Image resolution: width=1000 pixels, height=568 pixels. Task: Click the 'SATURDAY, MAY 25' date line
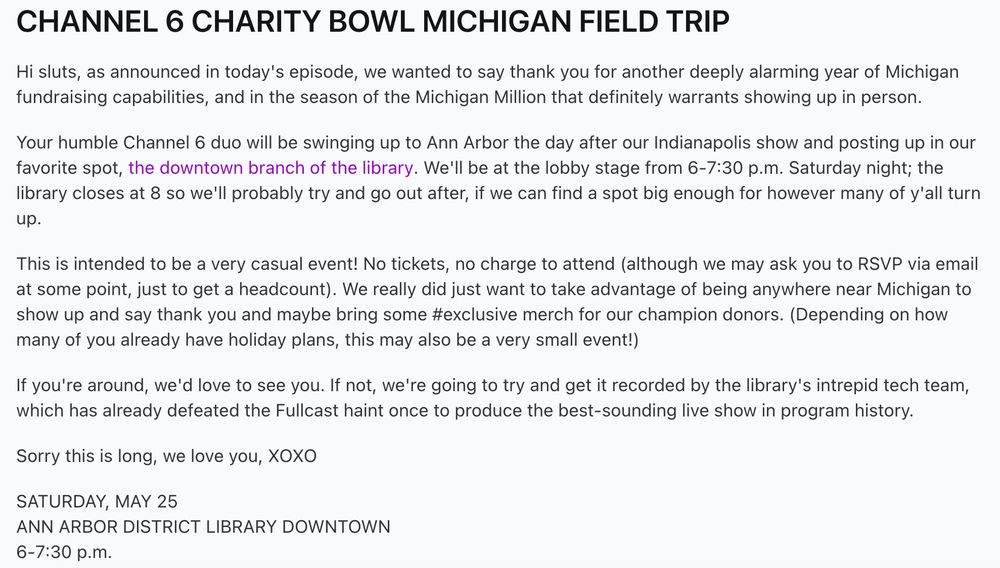tap(96, 501)
